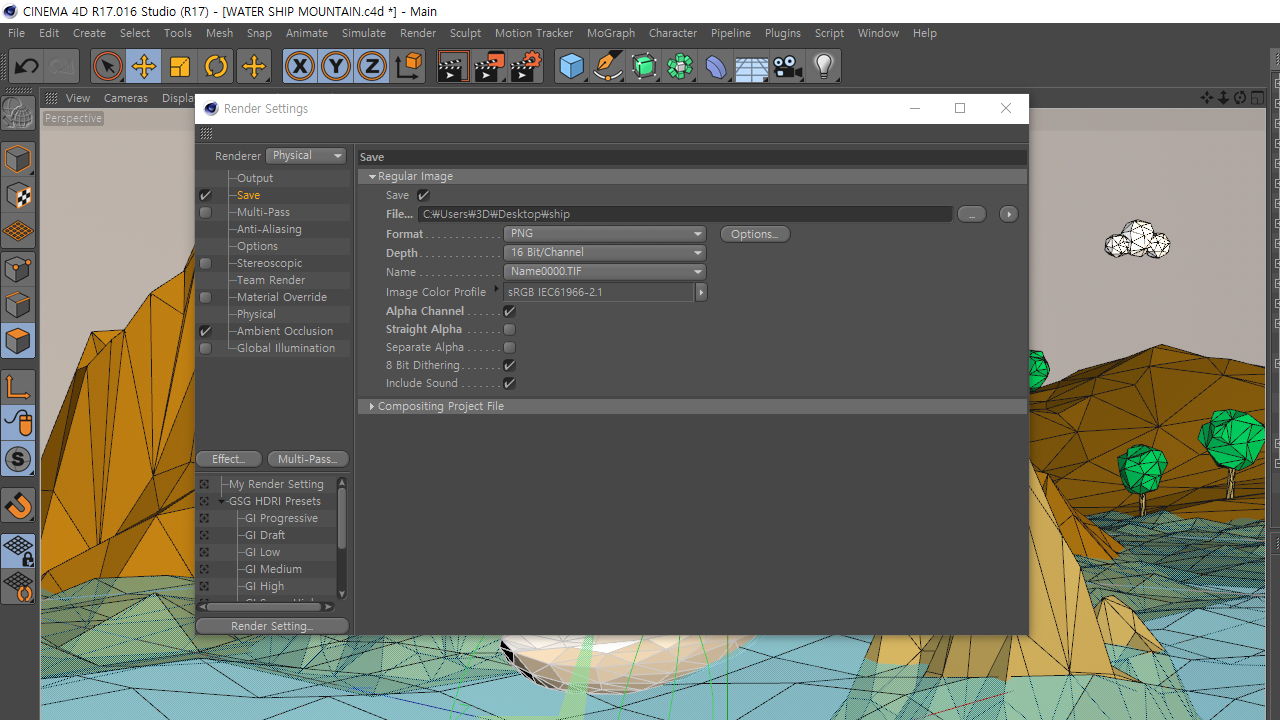
Task: Click the render presets list vertical scrollbar
Action: (342, 520)
